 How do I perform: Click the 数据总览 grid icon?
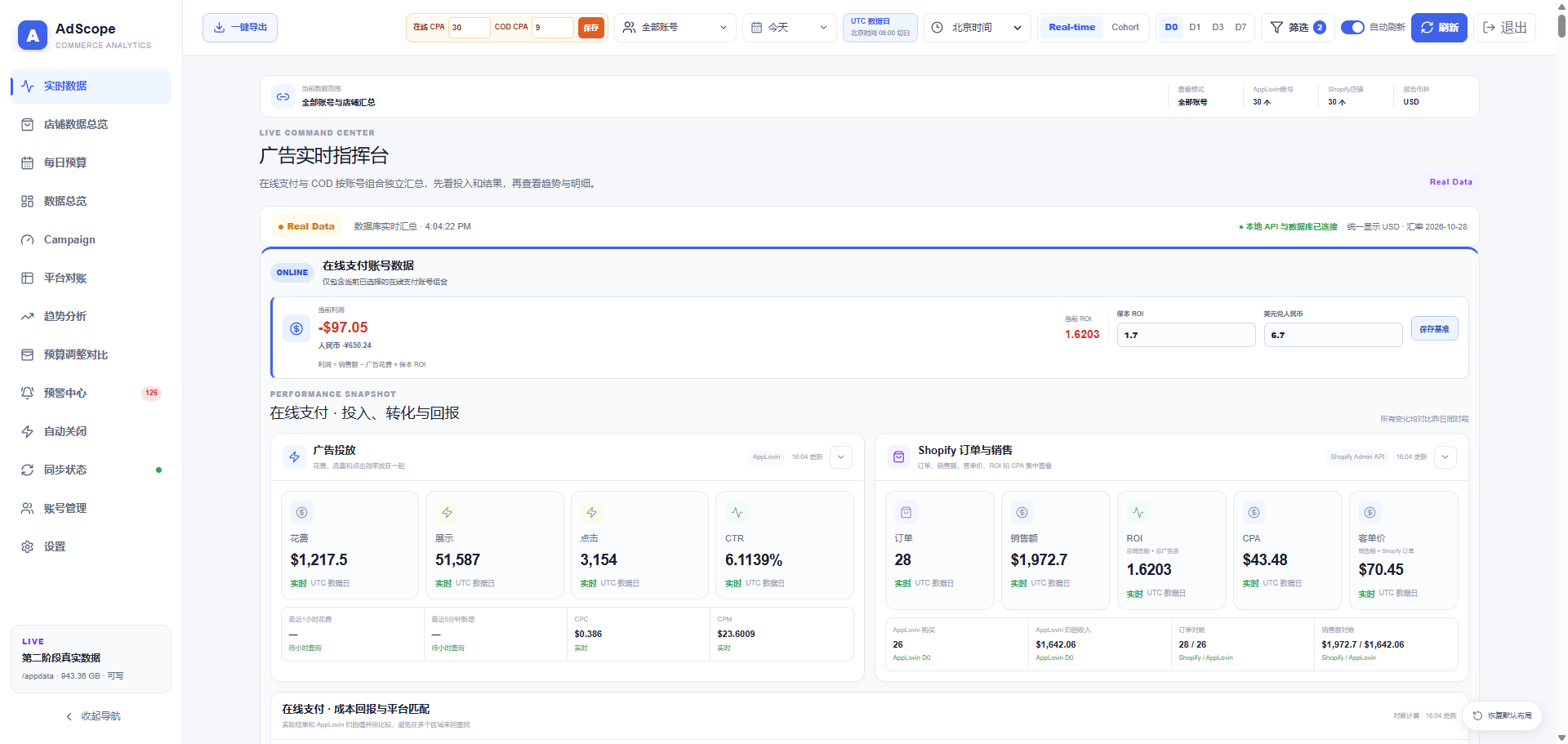pos(28,201)
